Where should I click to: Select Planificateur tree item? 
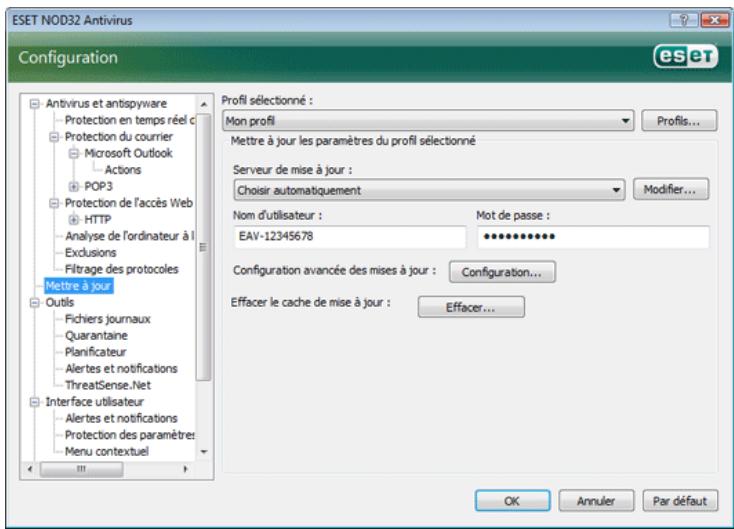point(95,352)
